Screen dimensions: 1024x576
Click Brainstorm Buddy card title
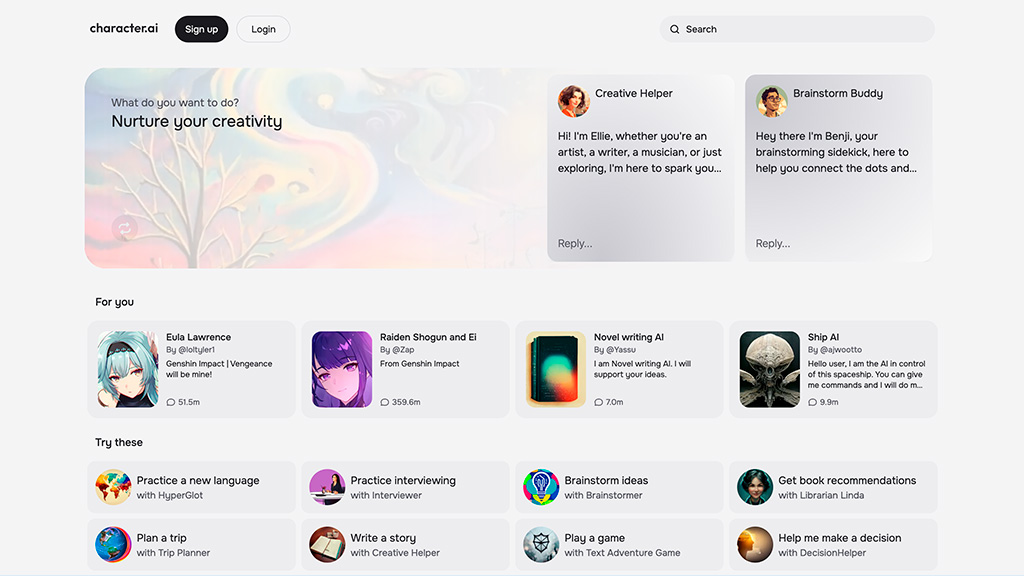(x=838, y=93)
